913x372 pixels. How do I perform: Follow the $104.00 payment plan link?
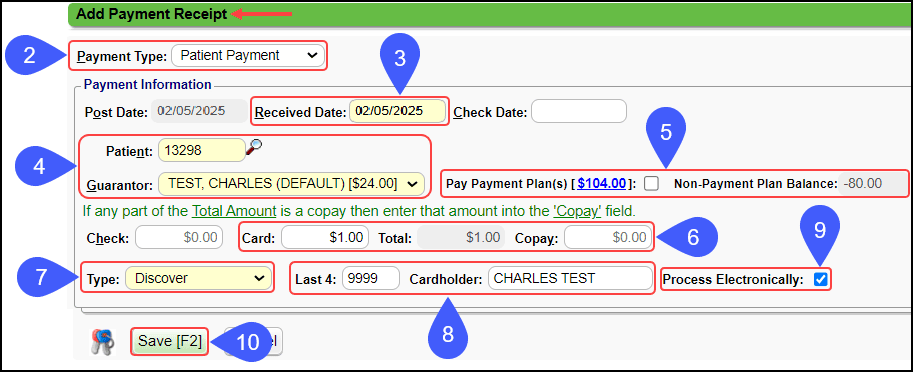pyautogui.click(x=602, y=183)
